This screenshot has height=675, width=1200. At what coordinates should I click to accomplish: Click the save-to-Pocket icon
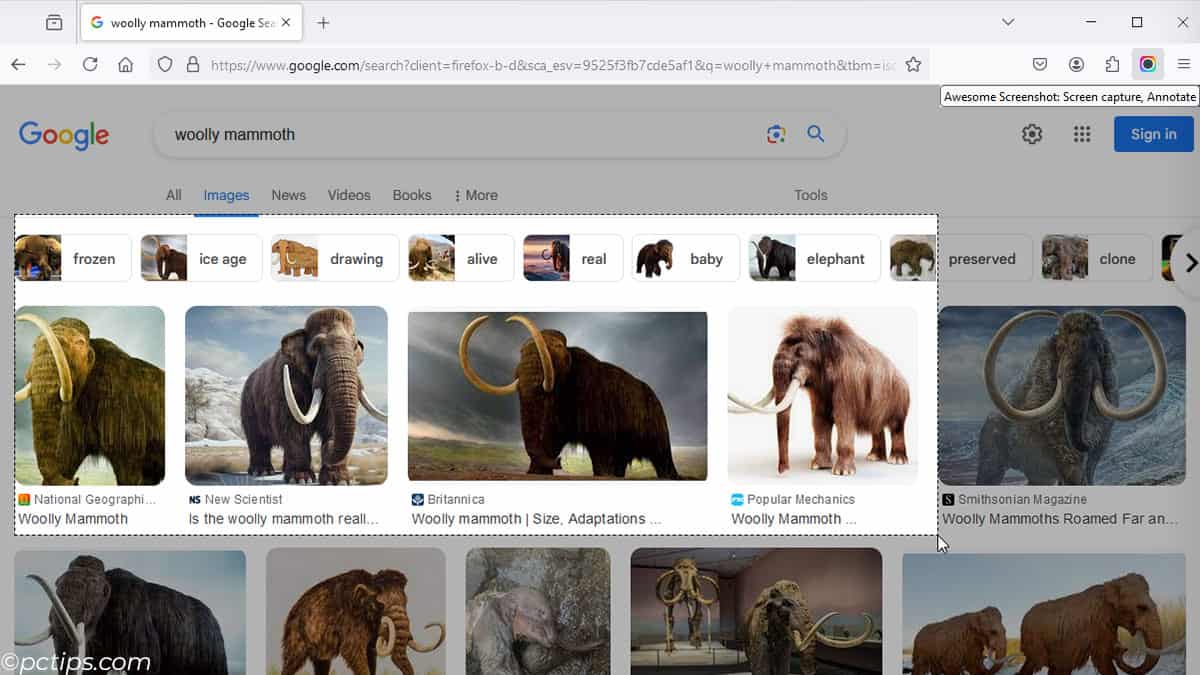1040,63
